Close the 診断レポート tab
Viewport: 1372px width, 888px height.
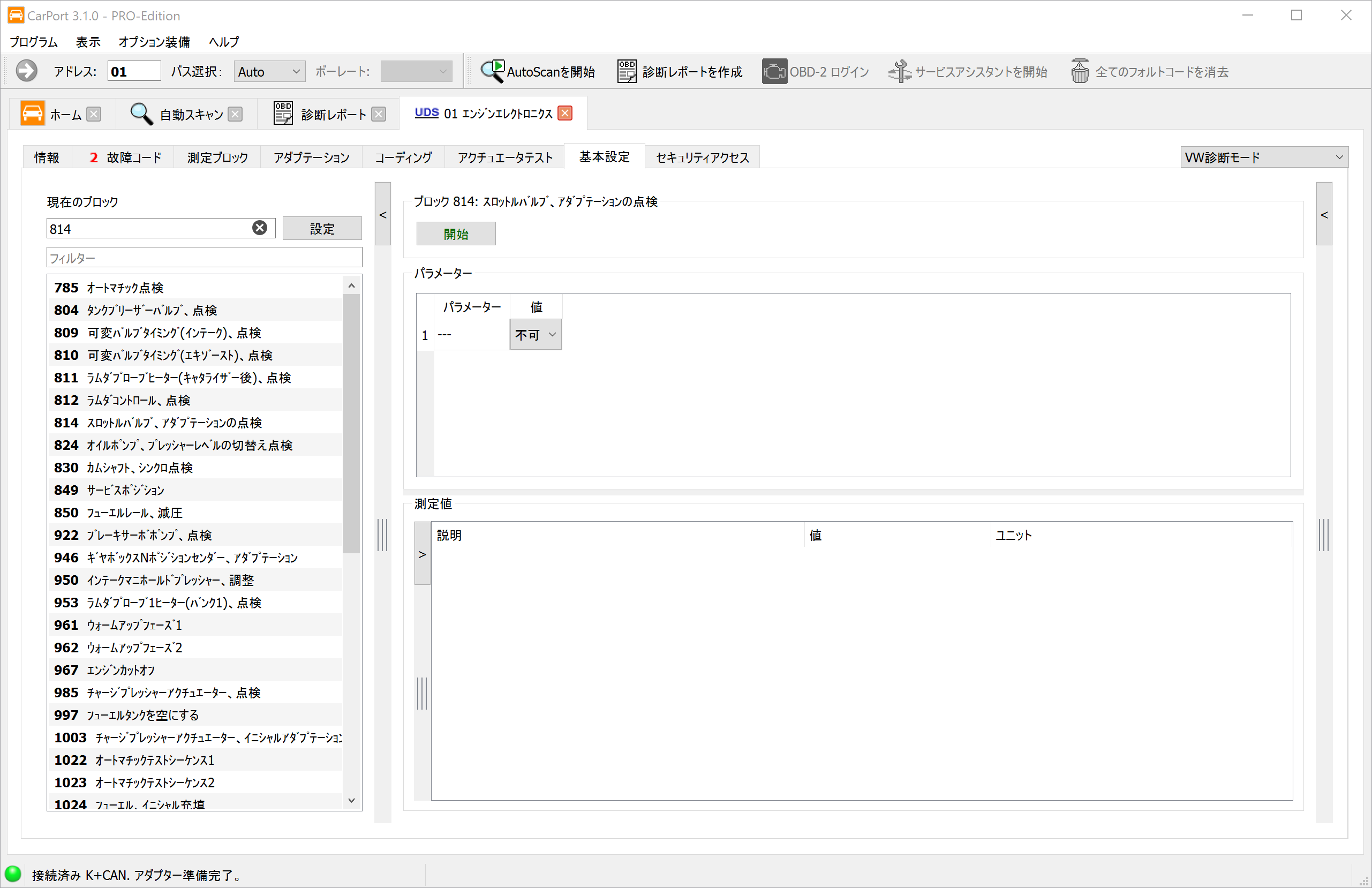click(x=378, y=114)
